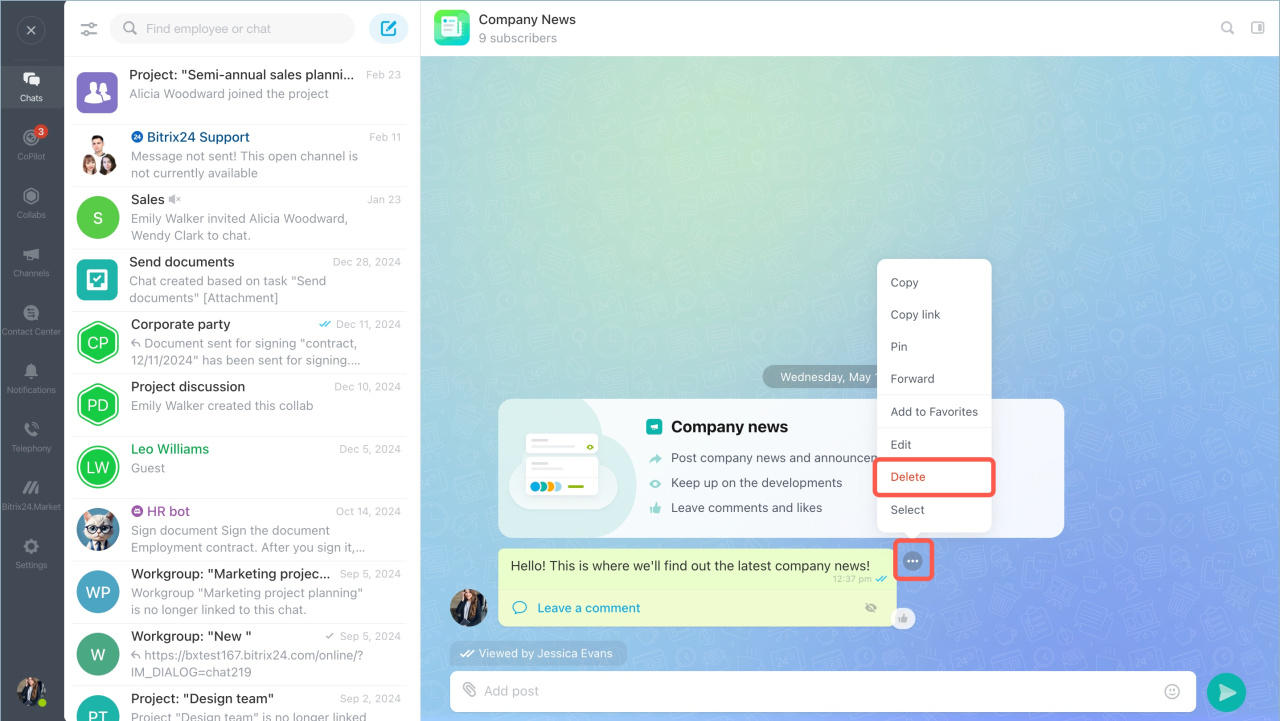The image size is (1280, 721).
Task: Open the emoji smiley picker
Action: (1172, 691)
